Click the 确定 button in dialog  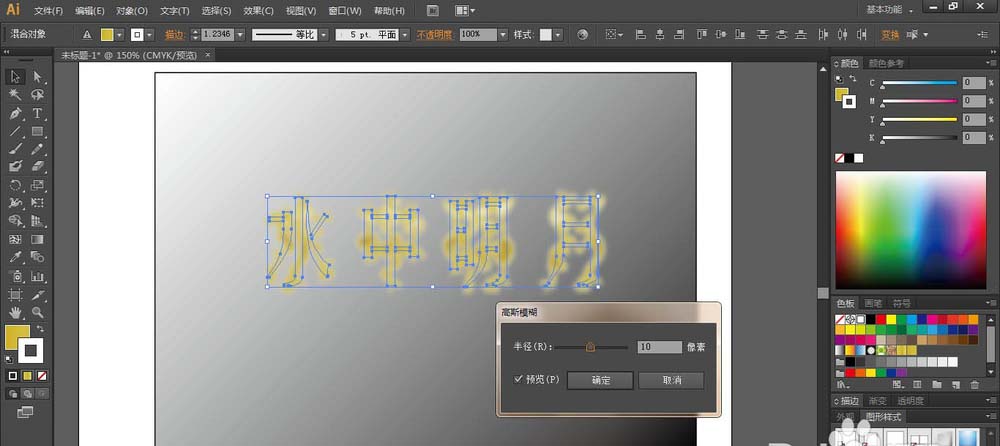coord(599,380)
